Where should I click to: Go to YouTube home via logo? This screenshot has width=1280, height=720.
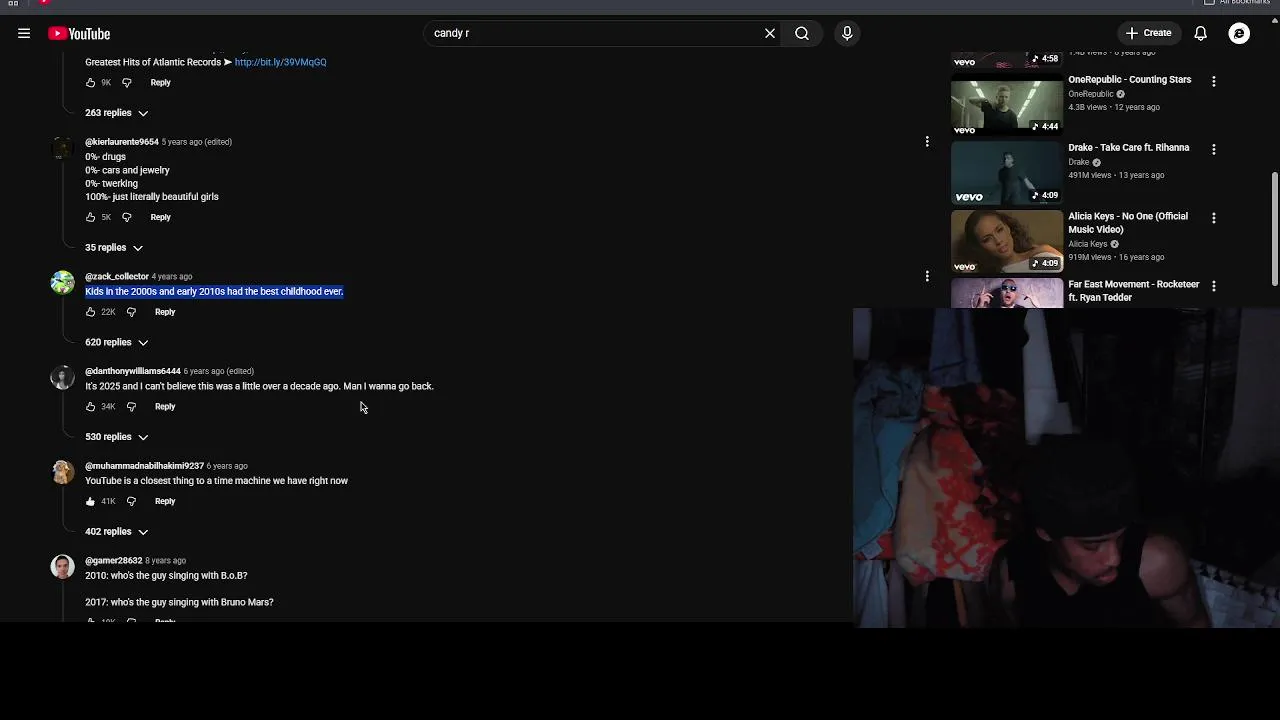(79, 33)
